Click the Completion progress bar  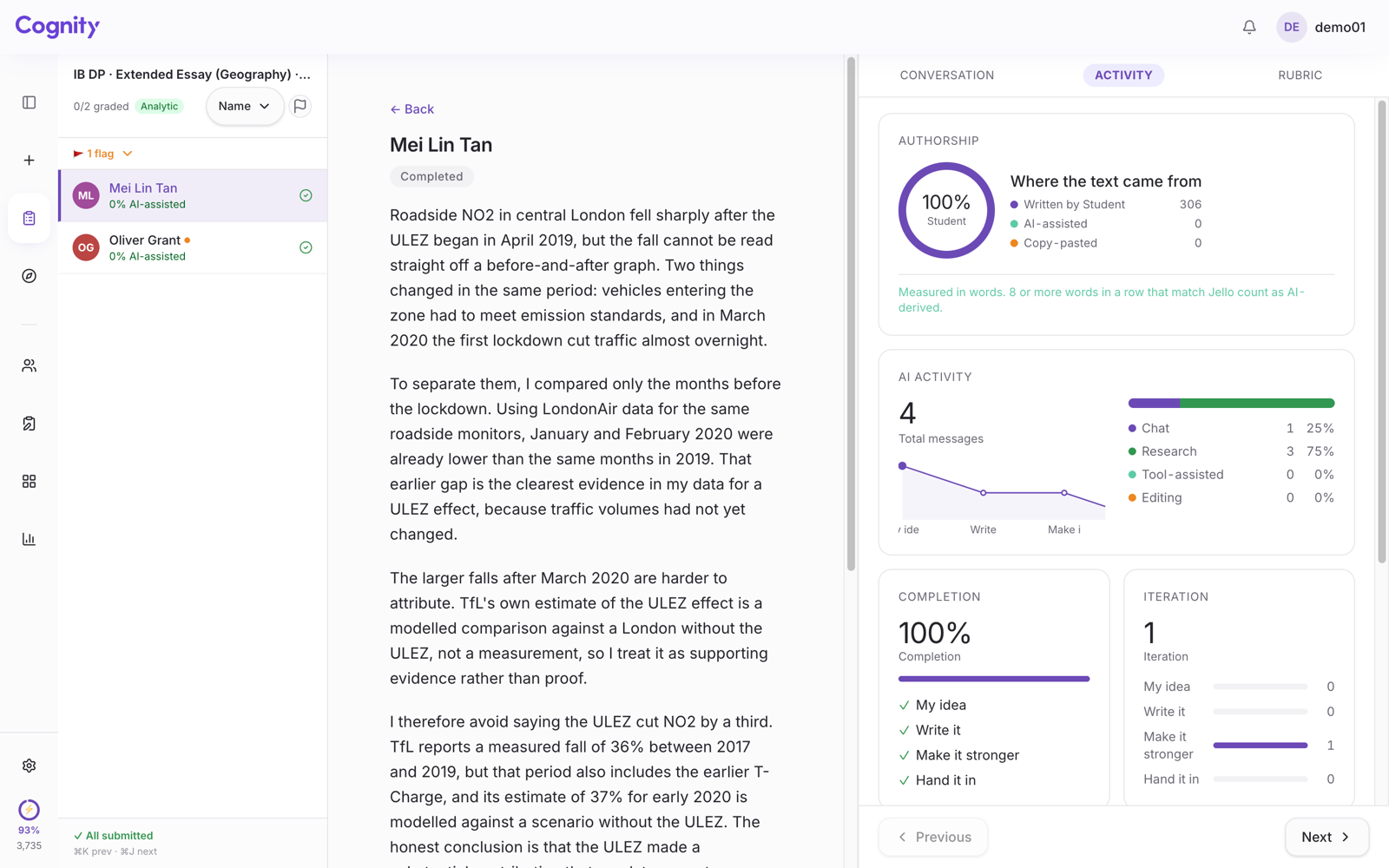tap(994, 679)
